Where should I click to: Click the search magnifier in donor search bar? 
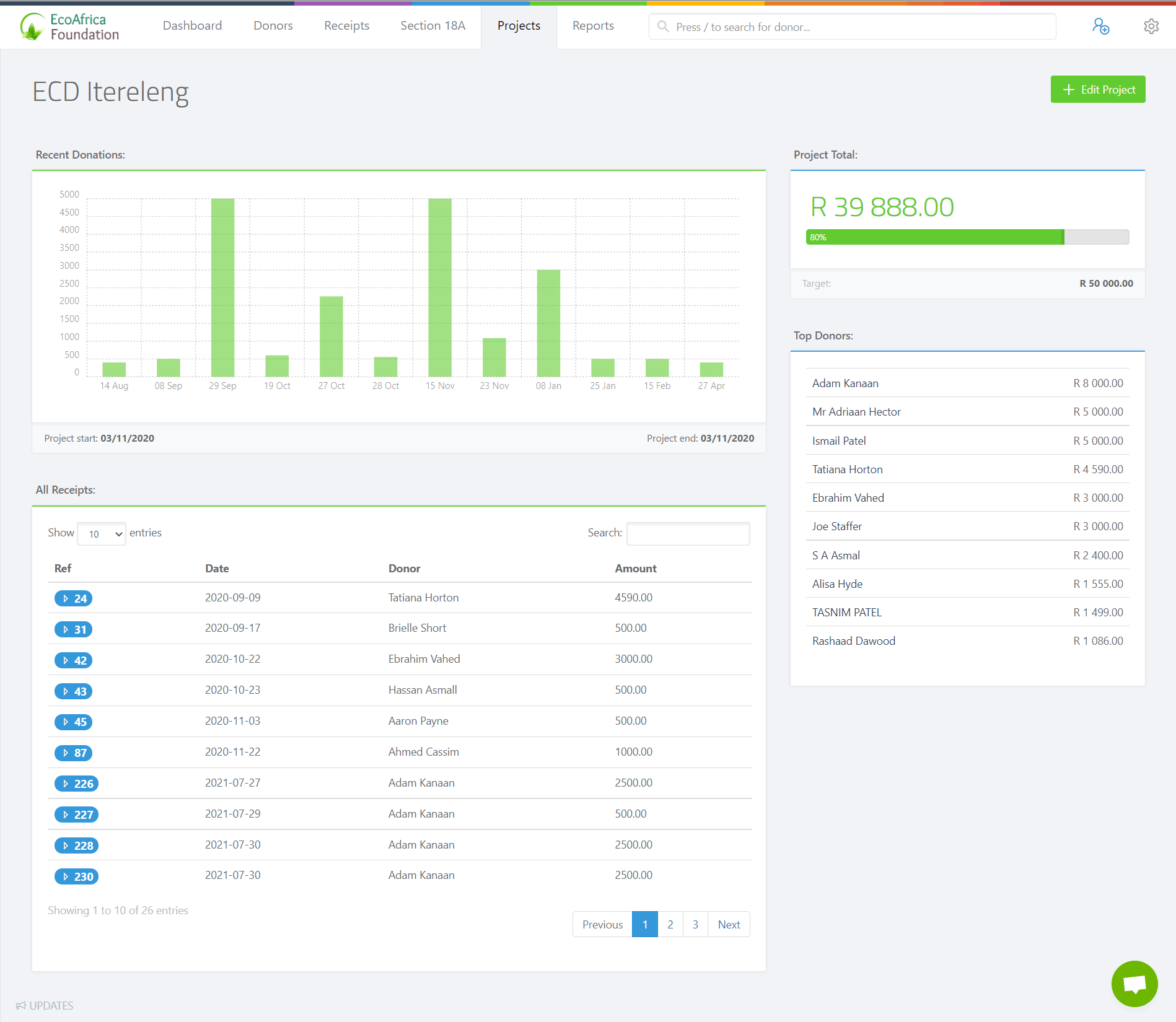[x=663, y=27]
